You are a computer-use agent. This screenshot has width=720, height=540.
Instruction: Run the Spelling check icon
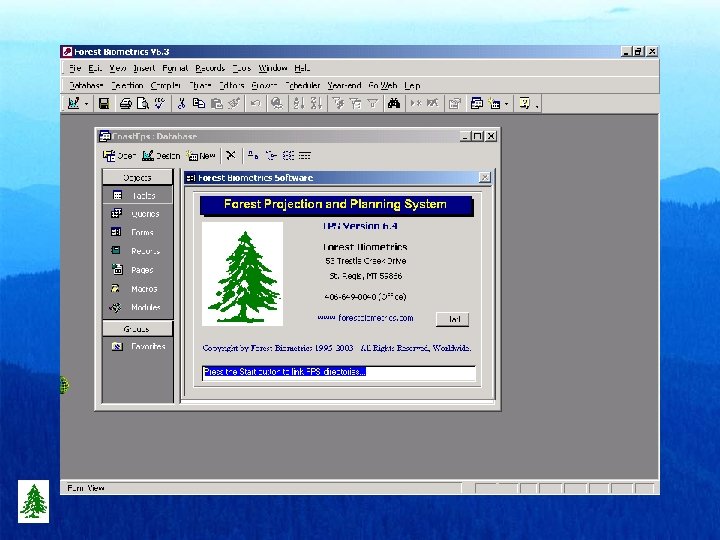click(159, 104)
